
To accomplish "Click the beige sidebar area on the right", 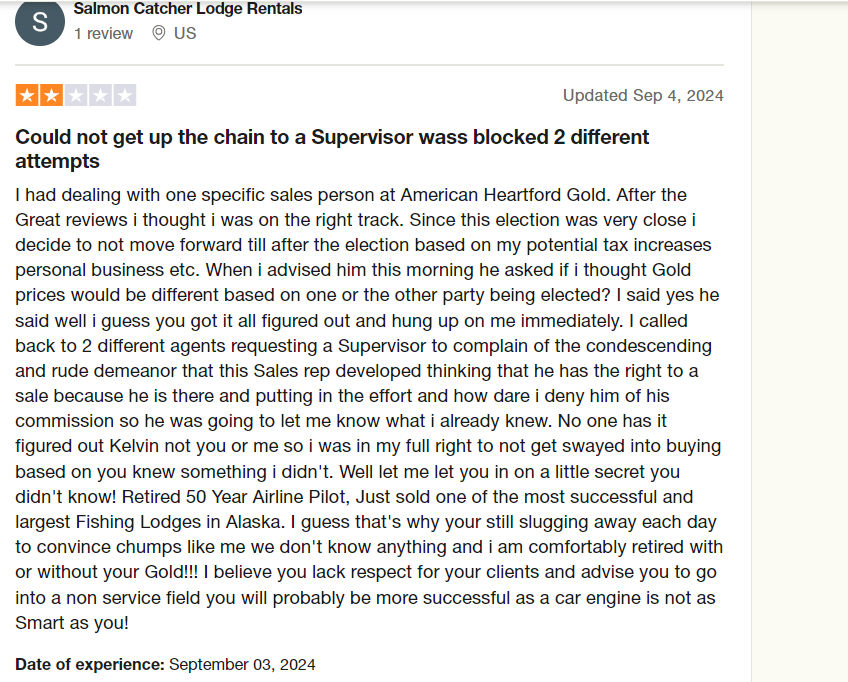I will click(799, 341).
